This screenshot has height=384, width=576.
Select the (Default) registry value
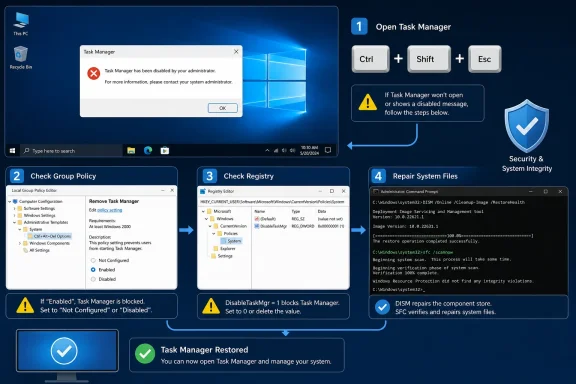(x=265, y=219)
